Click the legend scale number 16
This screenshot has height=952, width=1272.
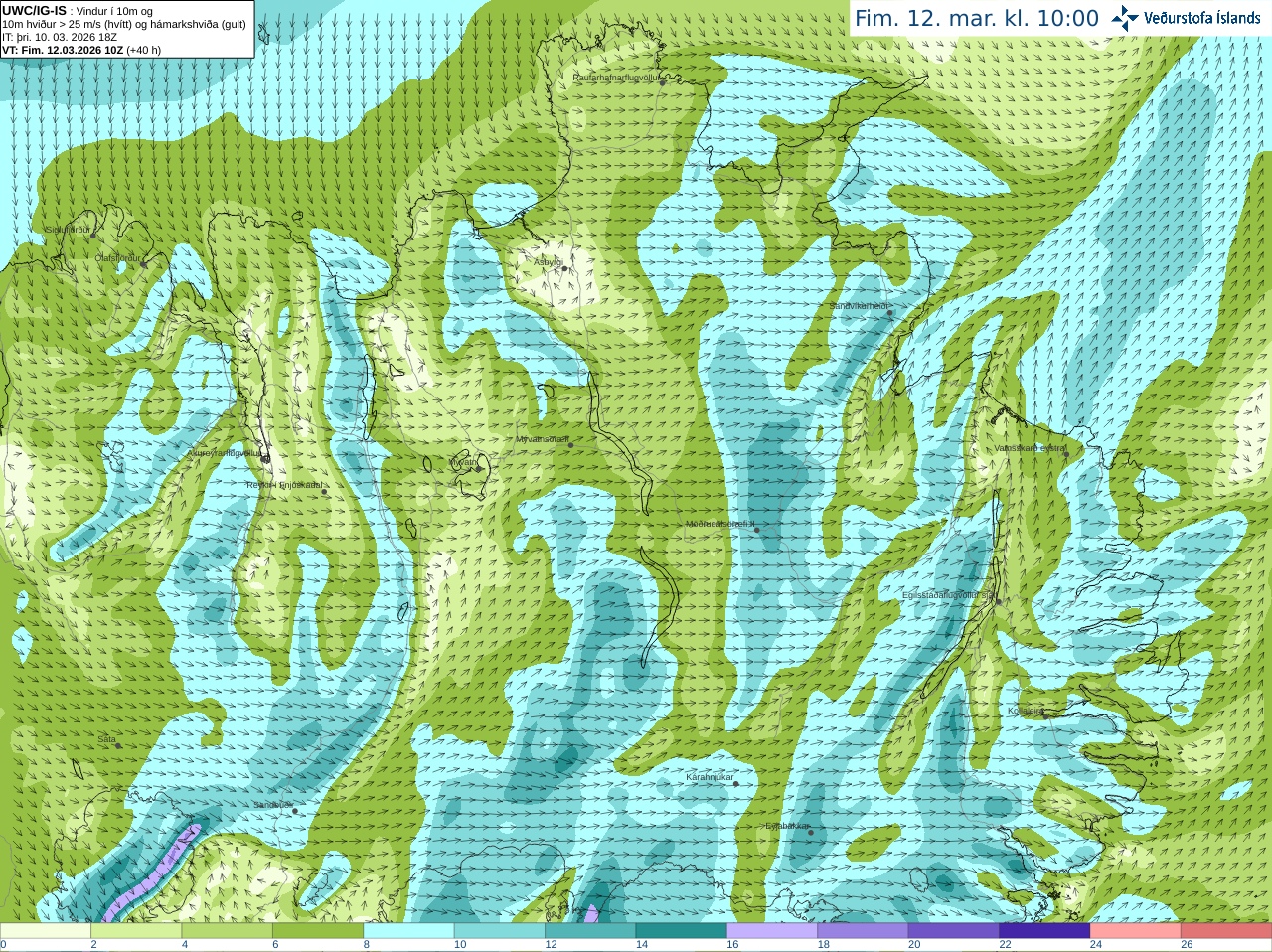point(732,945)
